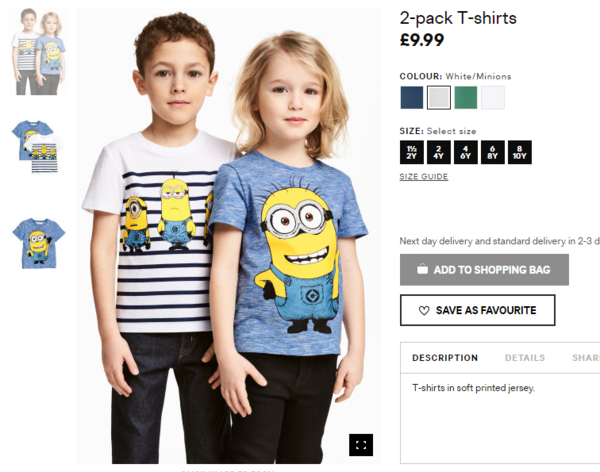
Task: Select the dark blue colour swatch
Action: 412,98
